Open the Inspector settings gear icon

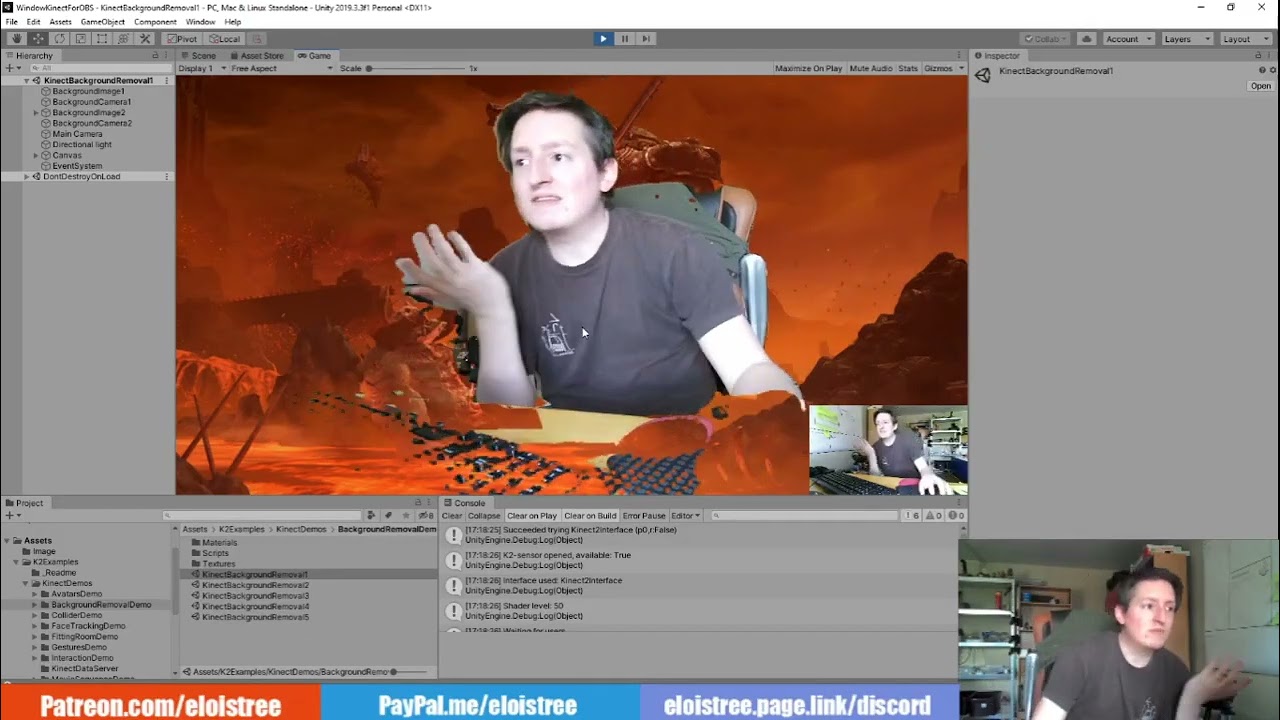(1272, 70)
